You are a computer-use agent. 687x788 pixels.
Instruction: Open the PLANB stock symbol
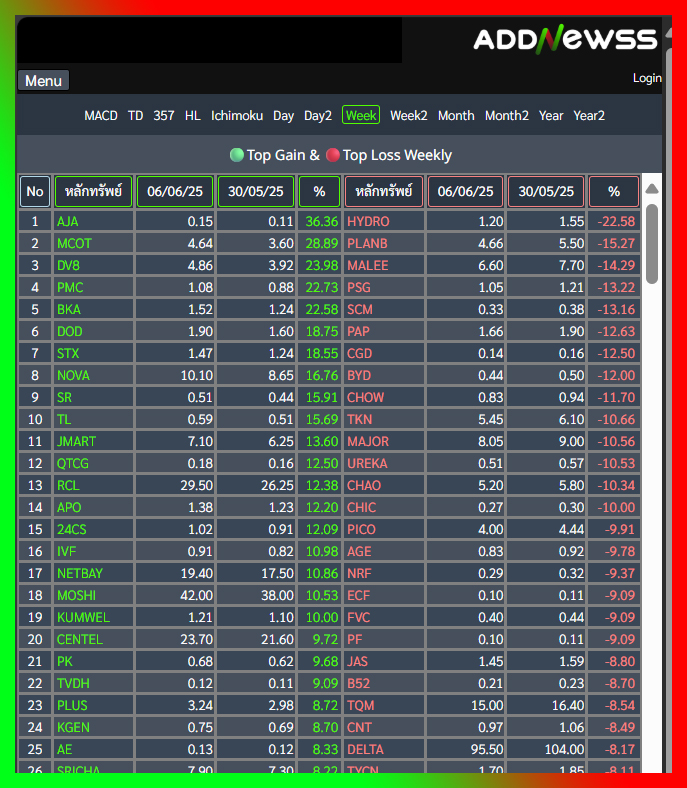click(367, 243)
